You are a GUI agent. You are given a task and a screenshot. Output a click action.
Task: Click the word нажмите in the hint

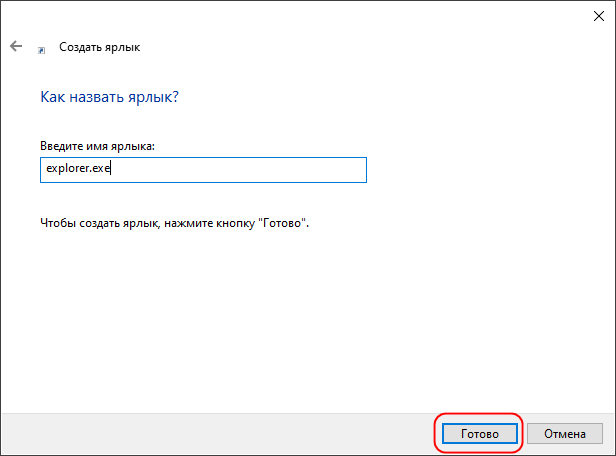[x=183, y=223]
